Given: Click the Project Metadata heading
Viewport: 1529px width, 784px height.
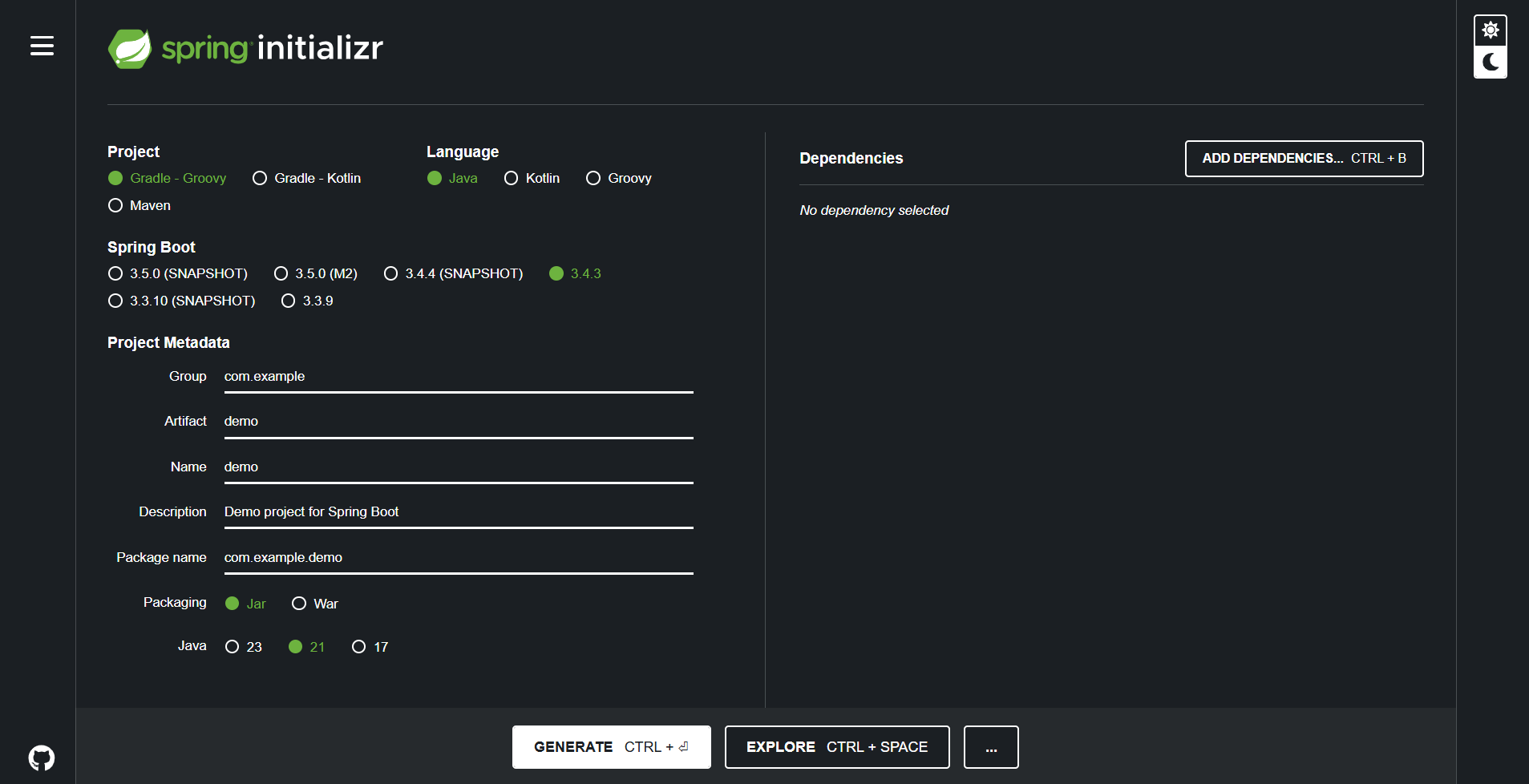Looking at the screenshot, I should (168, 343).
